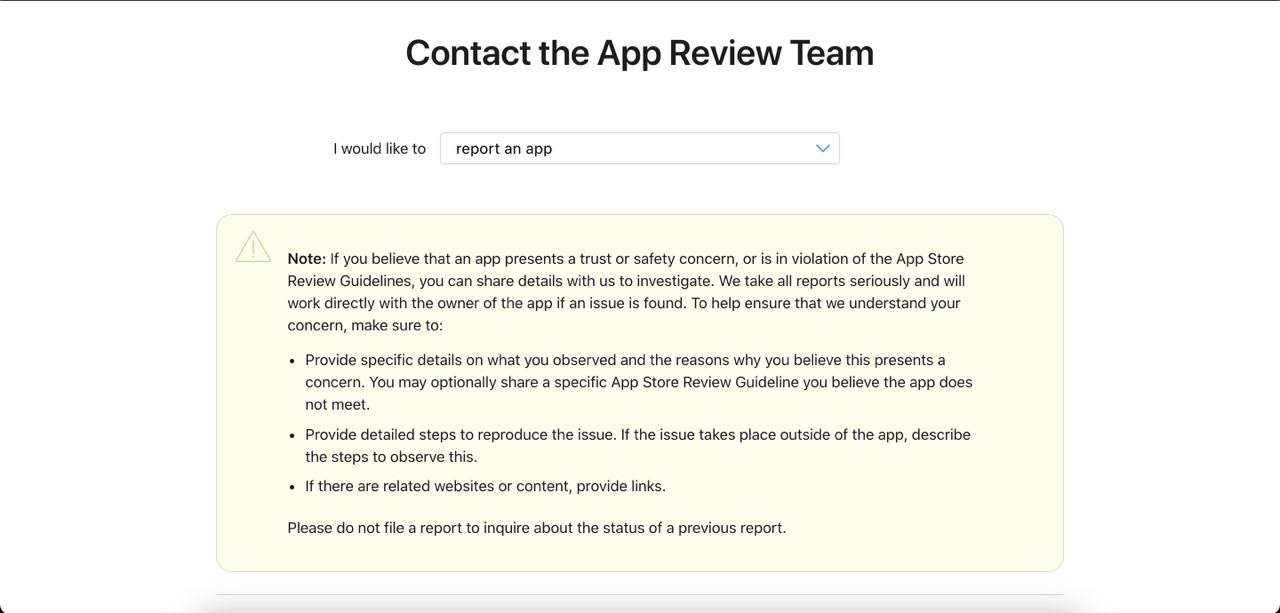Open the 'report an app' dropdown
Viewport: 1280px width, 613px height.
click(639, 148)
